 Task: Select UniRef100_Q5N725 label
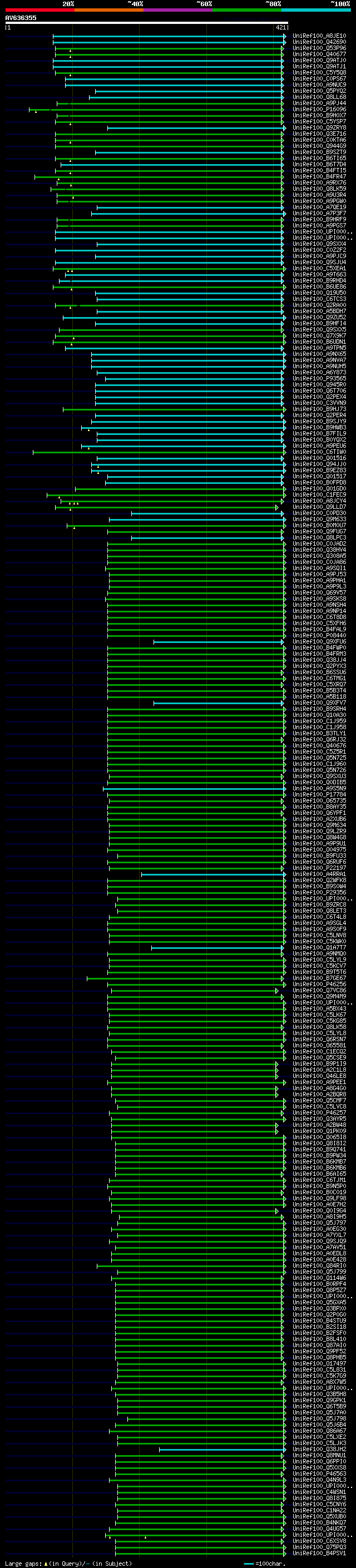pos(319,758)
